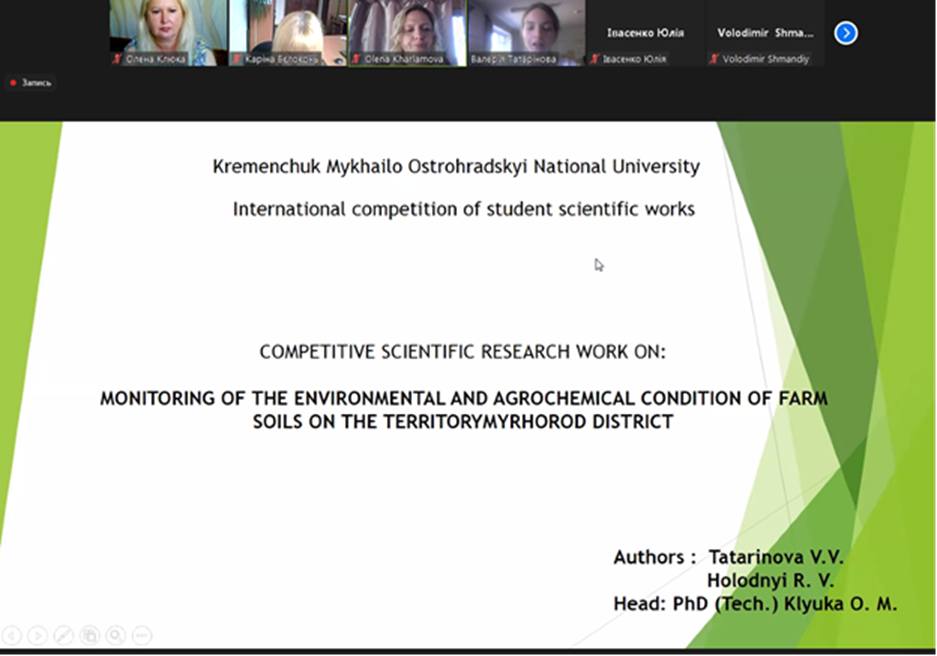The image size is (937, 656).
Task: Select Олена Клюка video thumbnail
Action: [169, 33]
